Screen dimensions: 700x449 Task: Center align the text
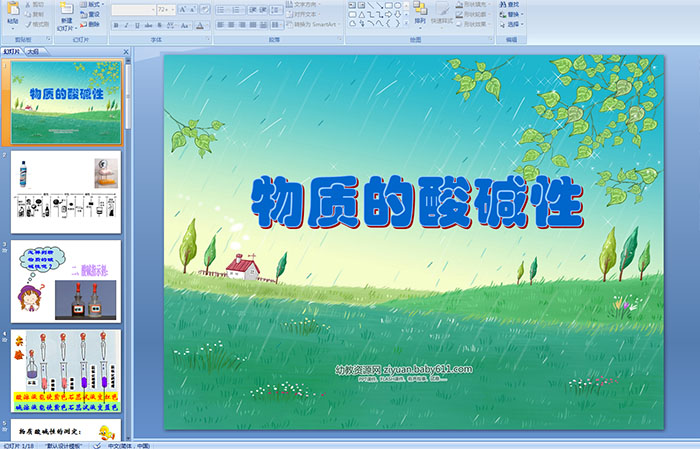pos(231,25)
